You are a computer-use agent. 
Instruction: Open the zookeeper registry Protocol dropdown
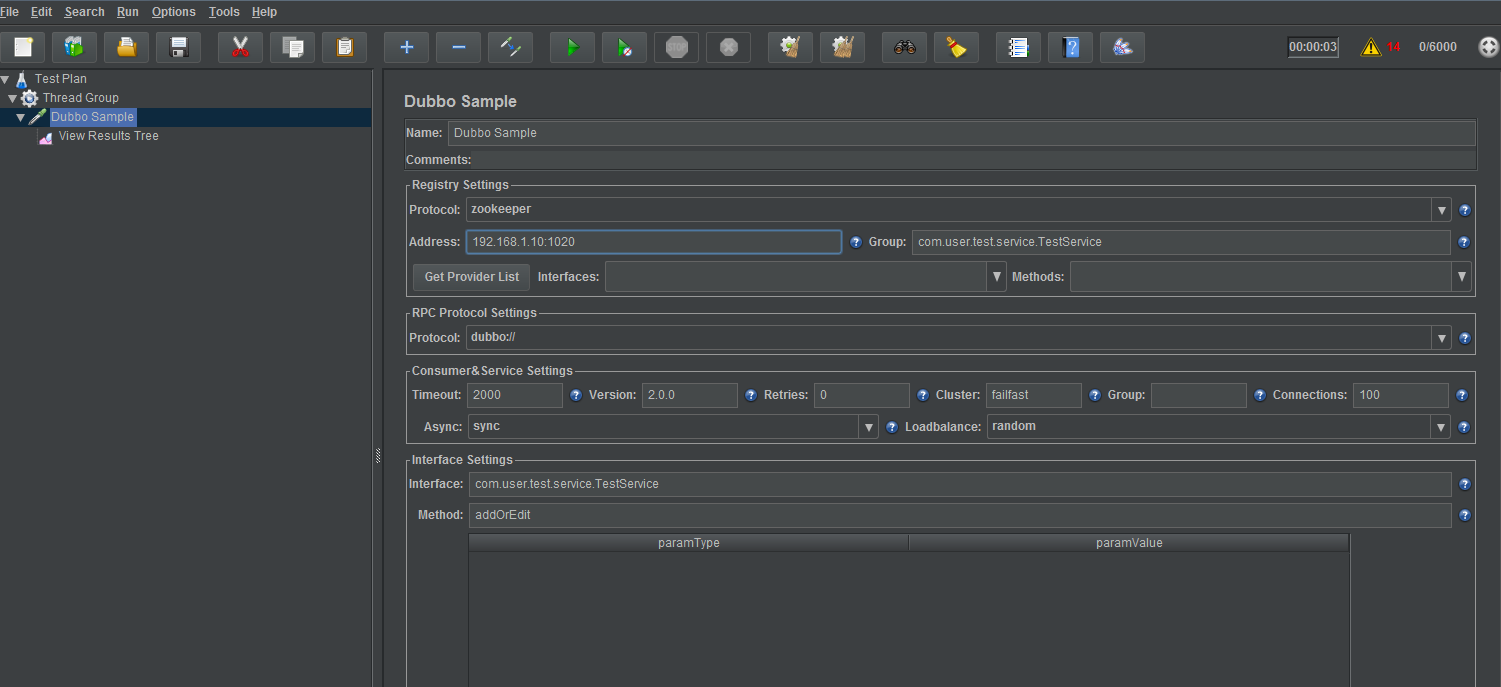1441,210
